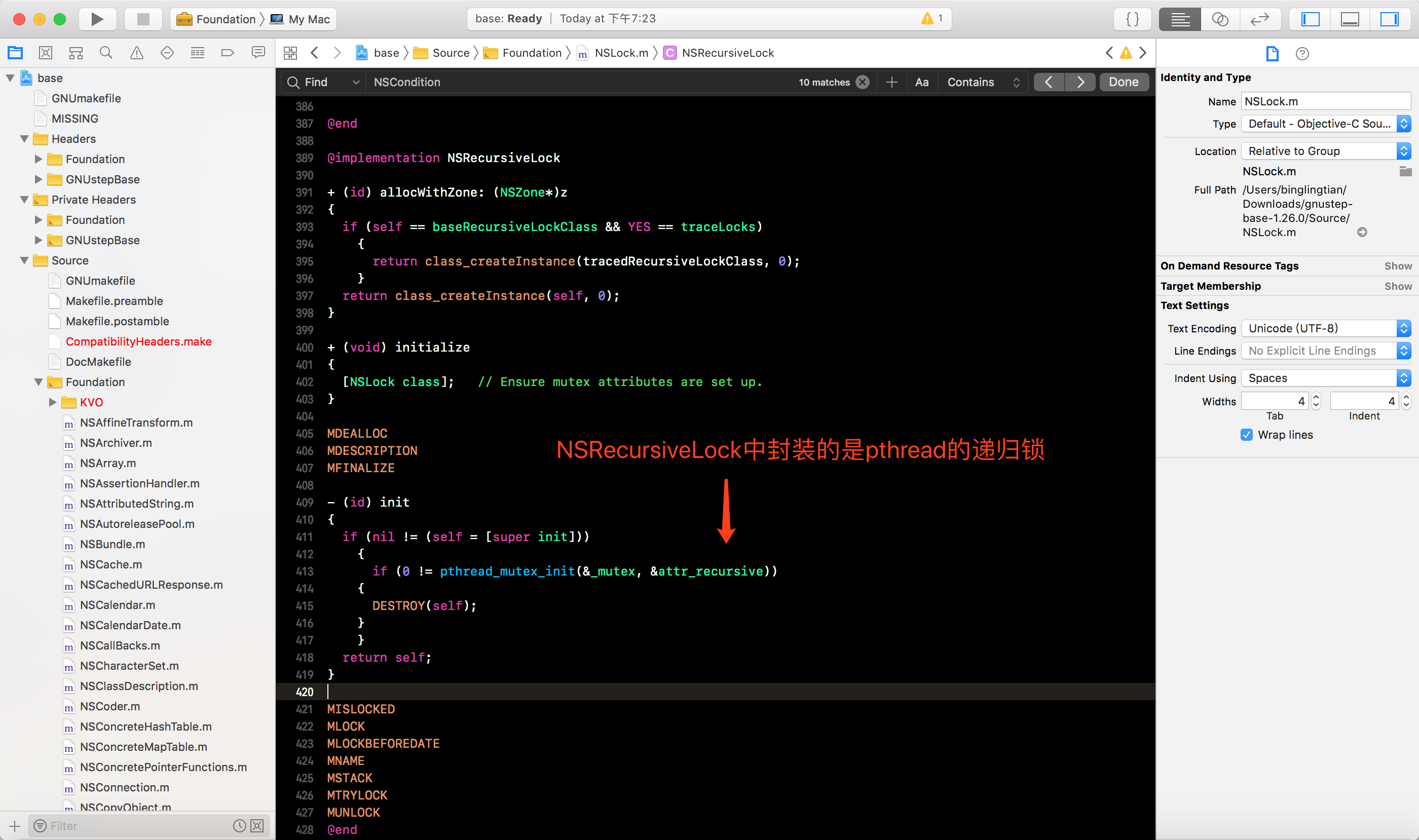Add a file with the plus button
Screen dimensions: 1419x840
pos(15,826)
